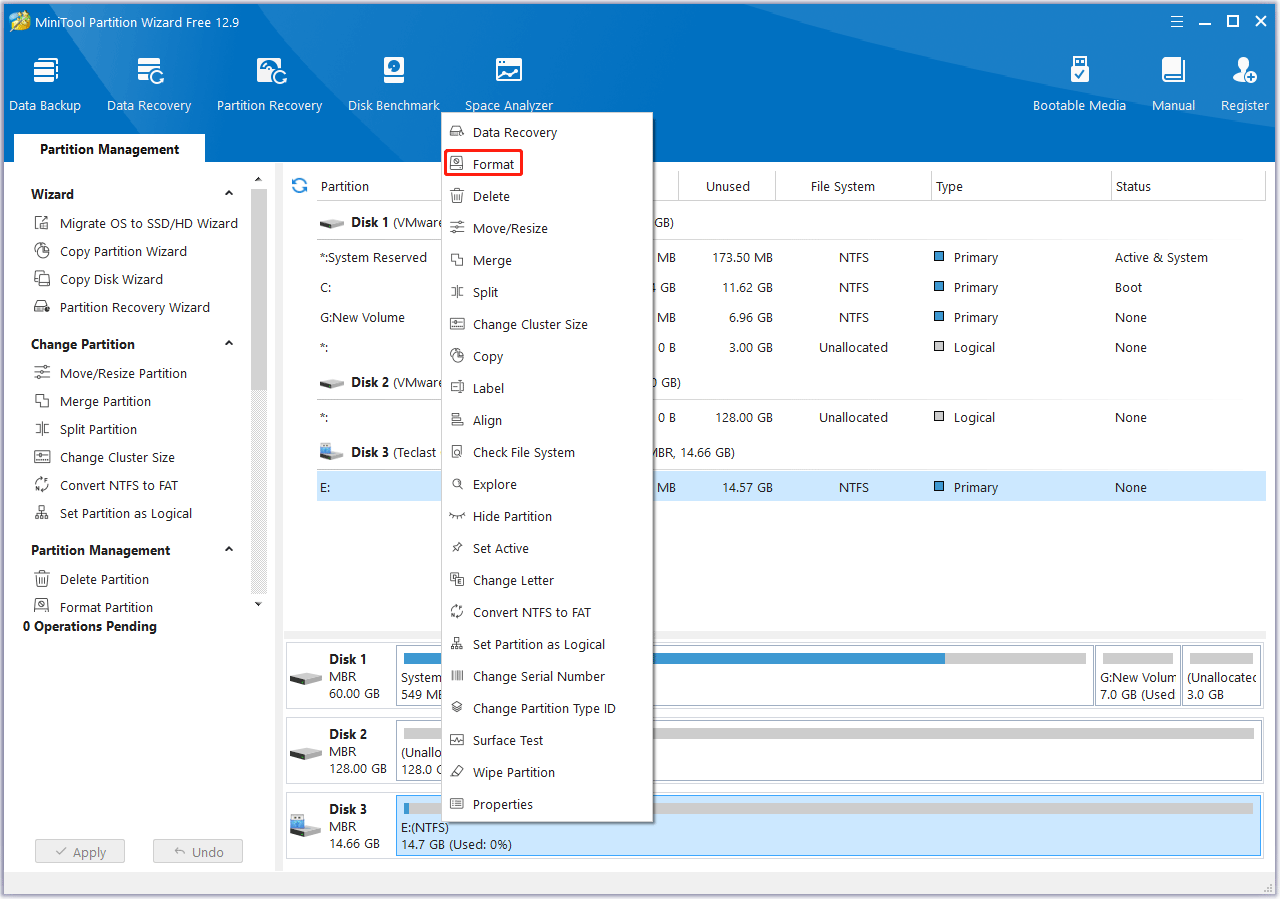Collapse the Change Partition section
The height and width of the screenshot is (899, 1280).
click(229, 344)
